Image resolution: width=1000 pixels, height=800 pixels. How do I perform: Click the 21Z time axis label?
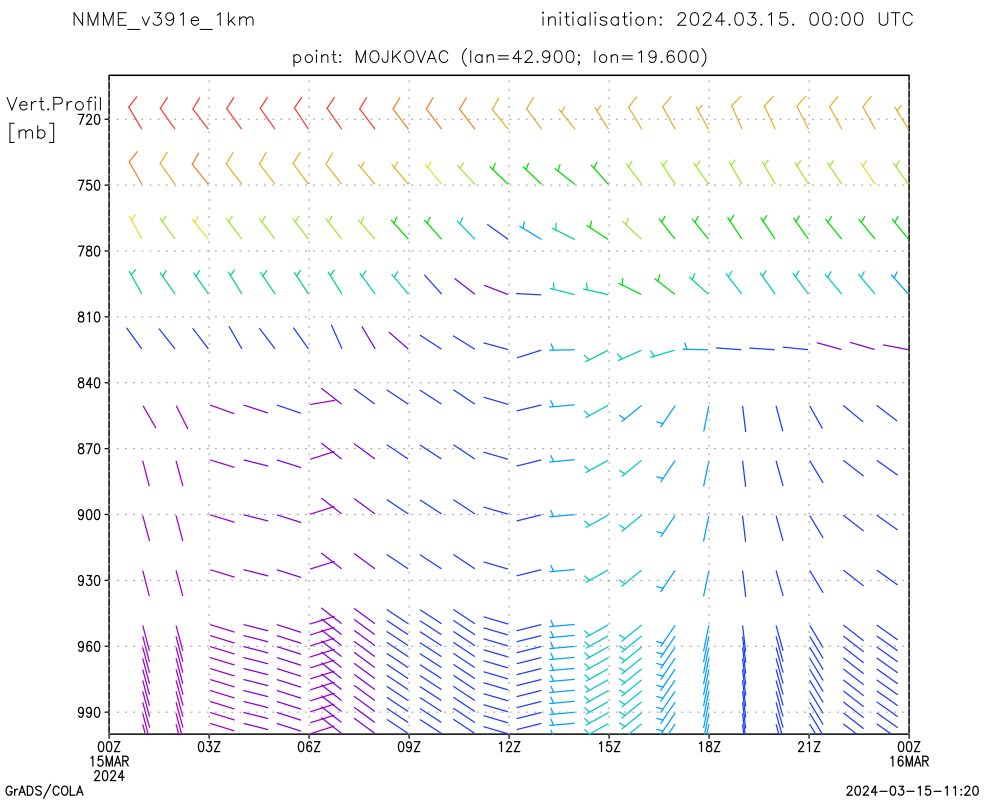[809, 747]
